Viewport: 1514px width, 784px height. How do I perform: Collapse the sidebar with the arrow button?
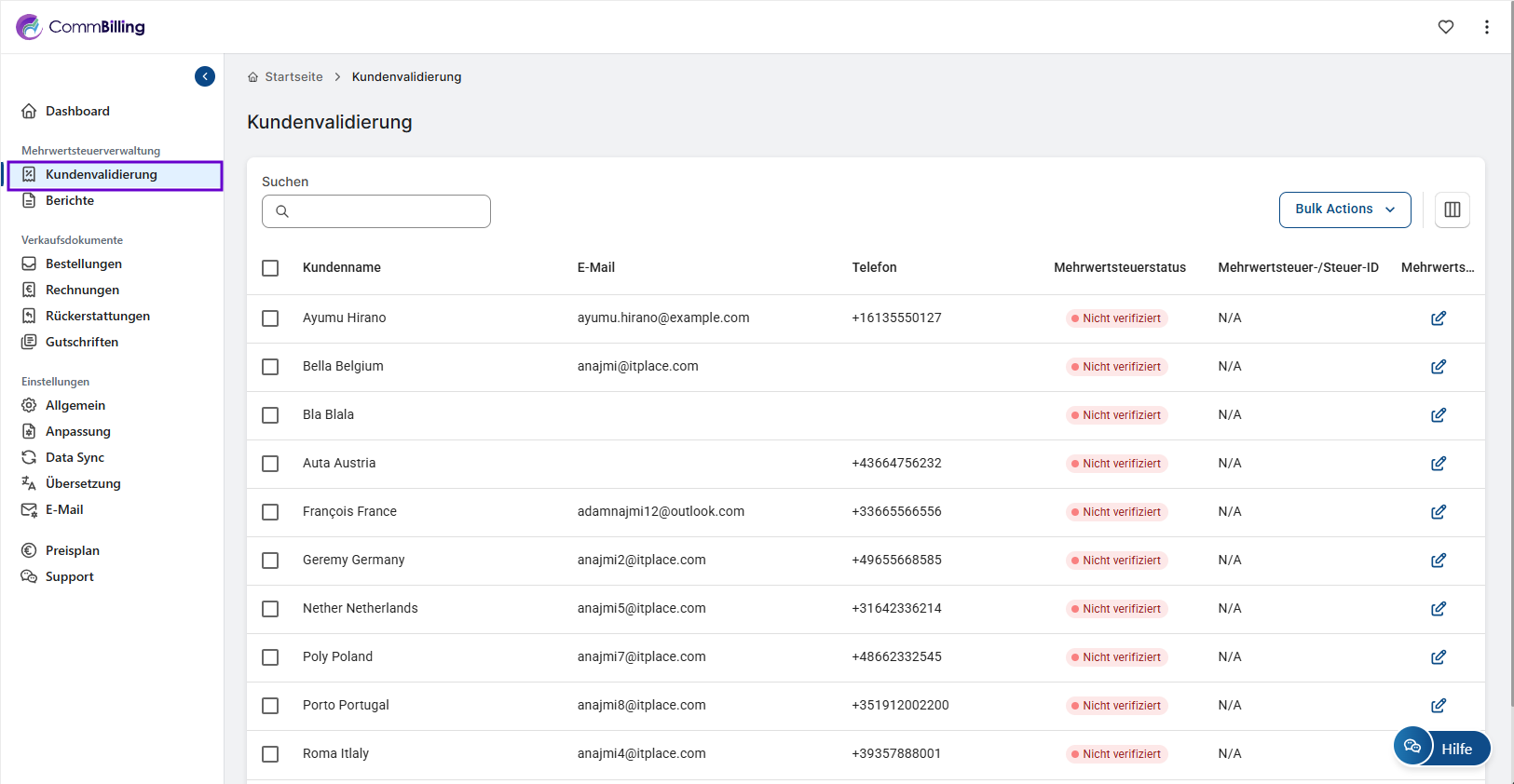click(x=205, y=76)
